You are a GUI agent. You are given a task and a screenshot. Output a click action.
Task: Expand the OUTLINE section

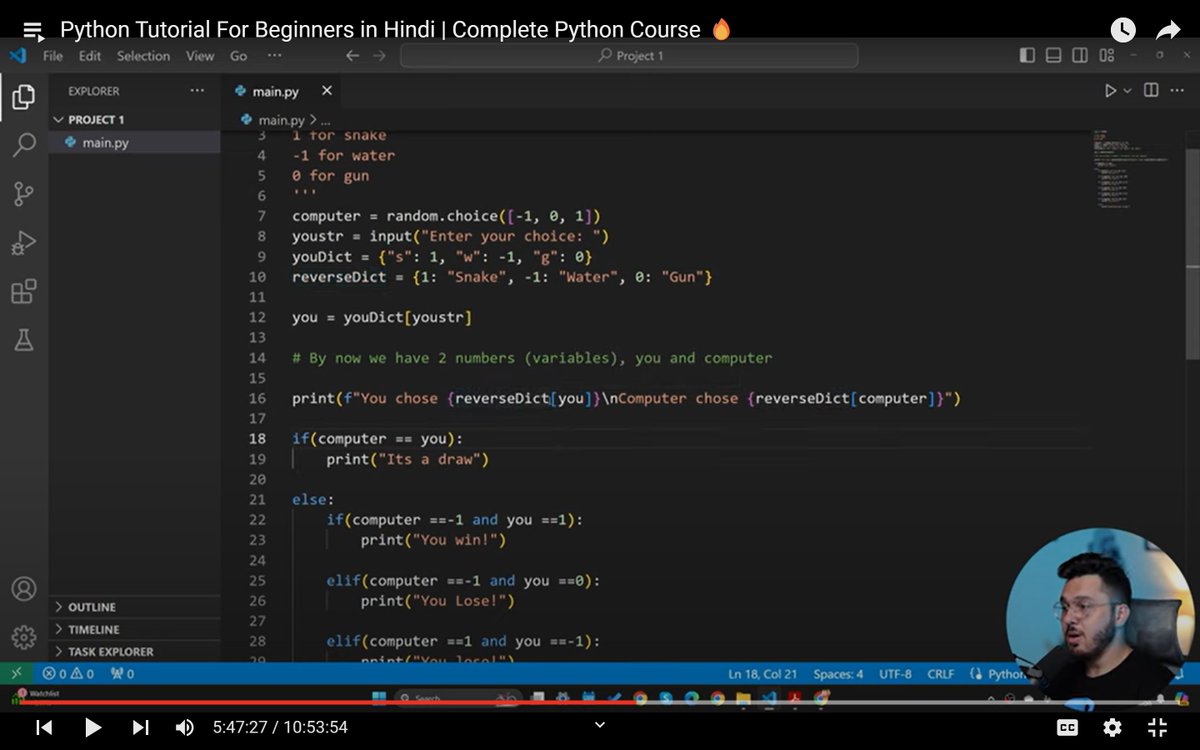pyautogui.click(x=90, y=606)
